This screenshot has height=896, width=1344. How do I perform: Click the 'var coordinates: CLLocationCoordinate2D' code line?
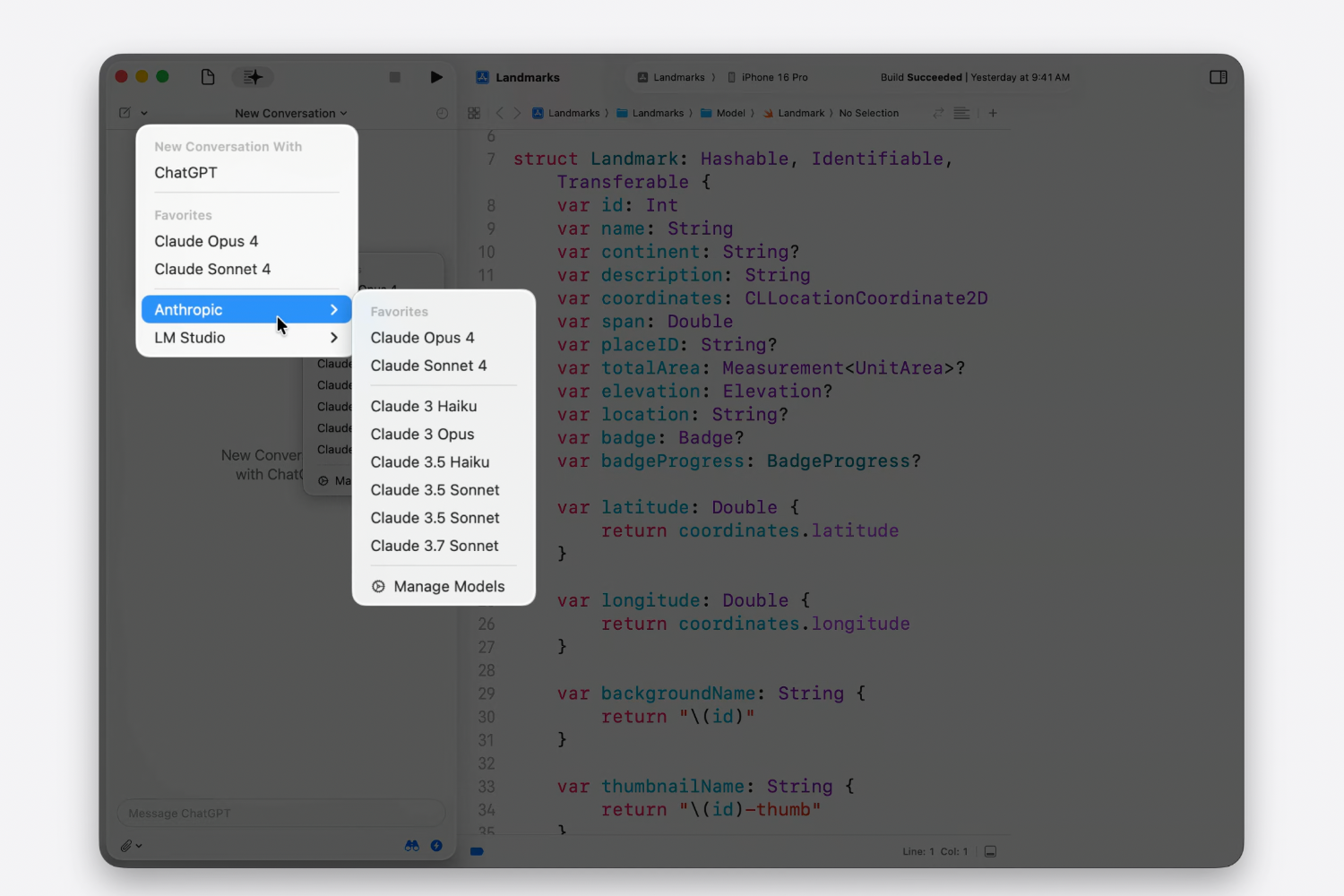pos(772,298)
